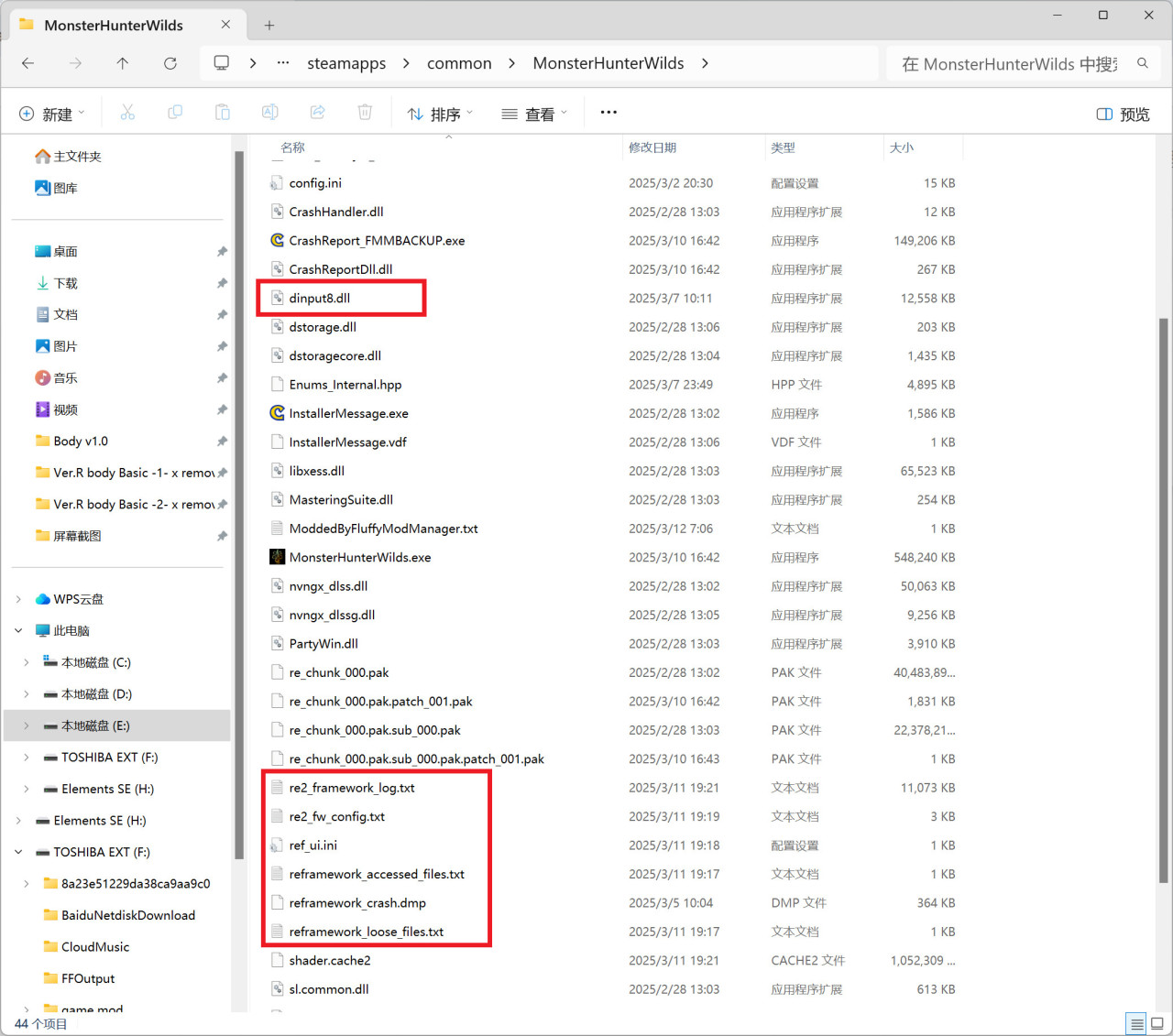
Task: Open the three-dot more options menu
Action: tap(608, 113)
